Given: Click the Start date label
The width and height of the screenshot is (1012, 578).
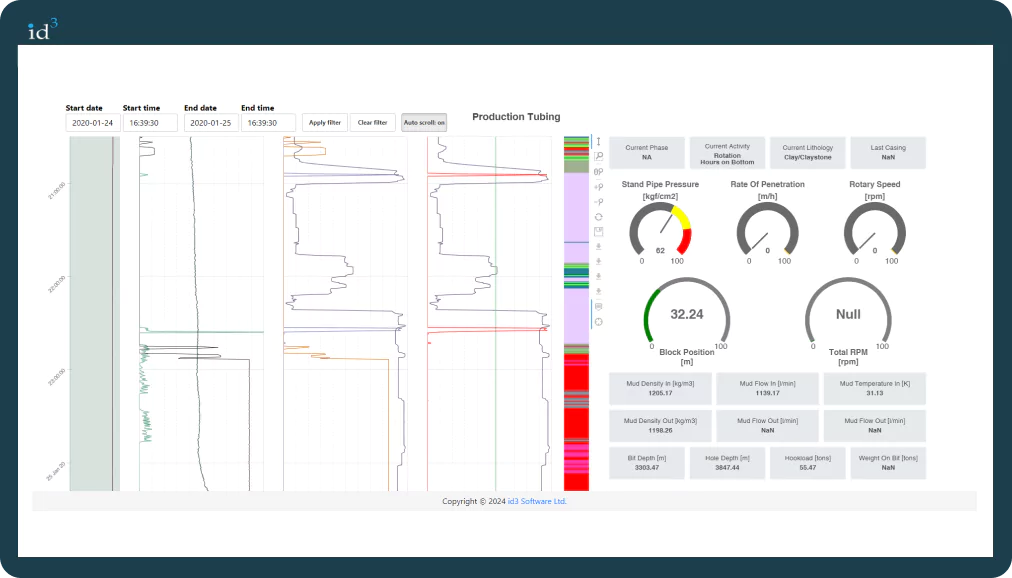Looking at the screenshot, I should point(84,108).
